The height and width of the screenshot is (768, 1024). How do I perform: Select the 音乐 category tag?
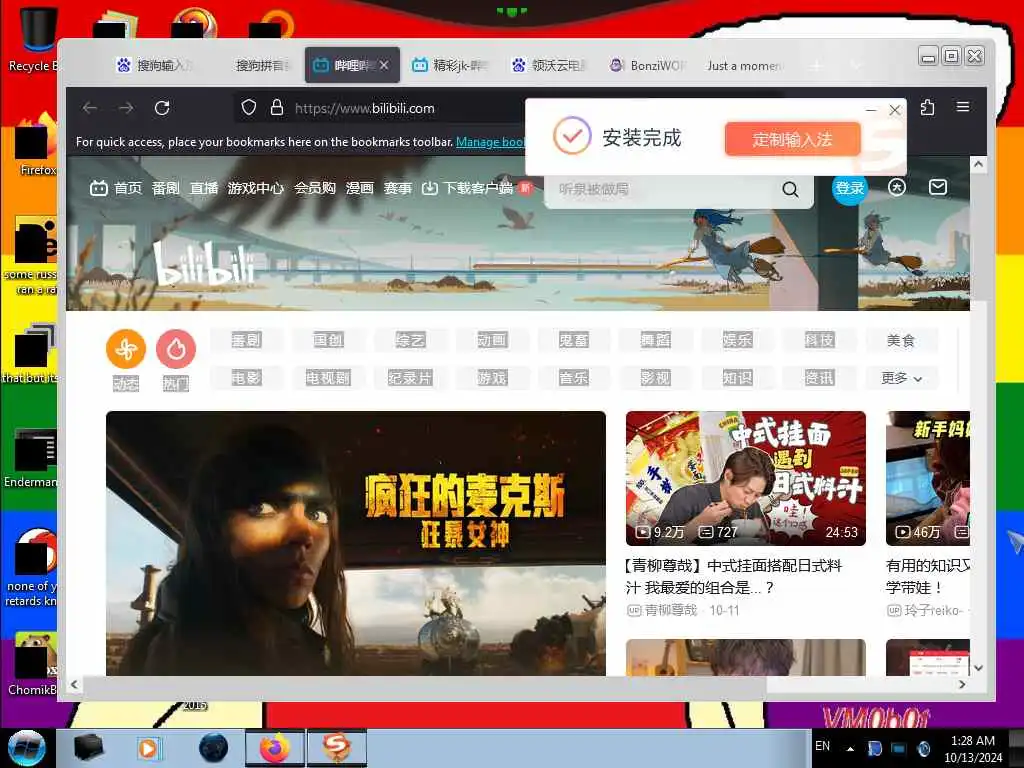(x=574, y=378)
